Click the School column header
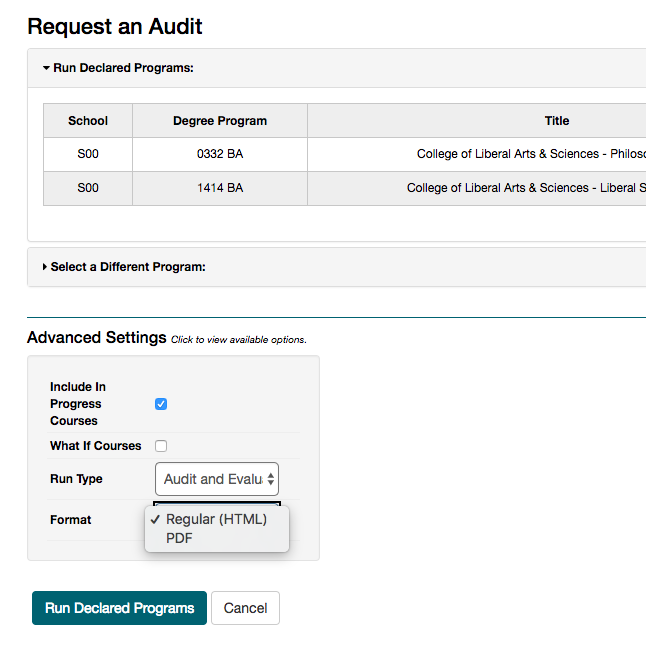The height and width of the screenshot is (647, 646). click(x=88, y=121)
